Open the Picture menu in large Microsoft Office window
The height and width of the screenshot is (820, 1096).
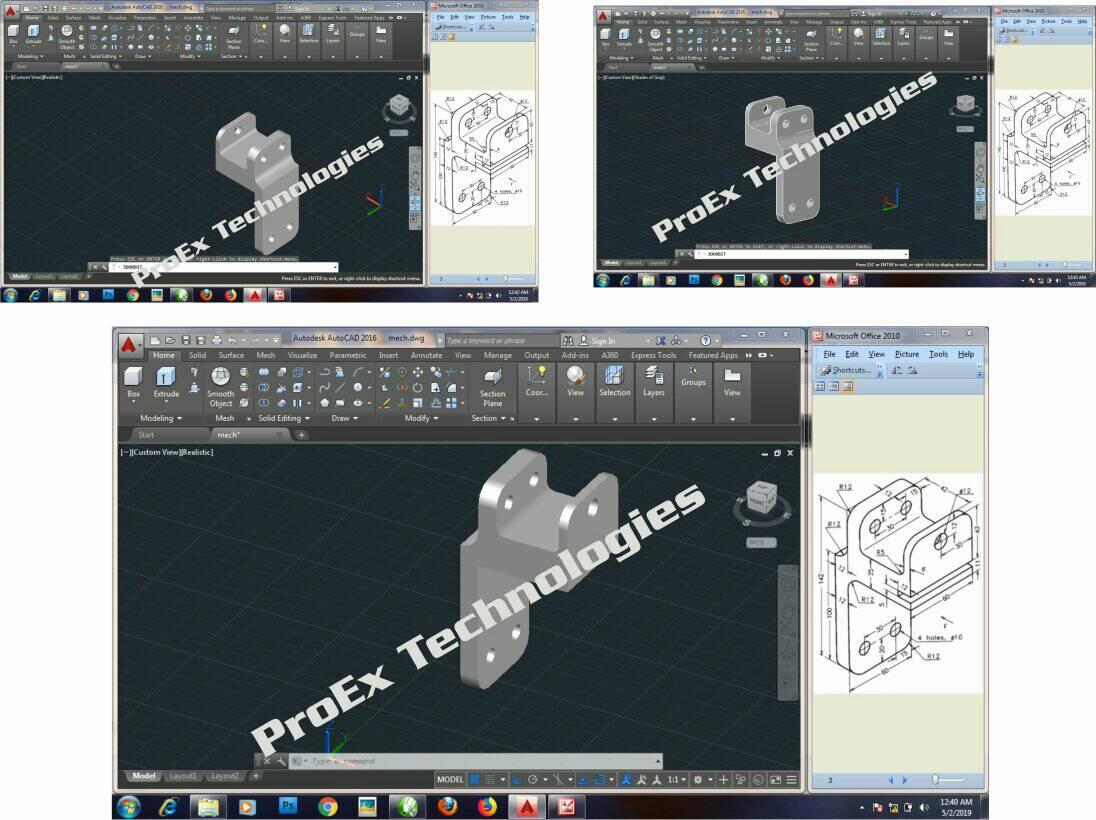[x=907, y=354]
